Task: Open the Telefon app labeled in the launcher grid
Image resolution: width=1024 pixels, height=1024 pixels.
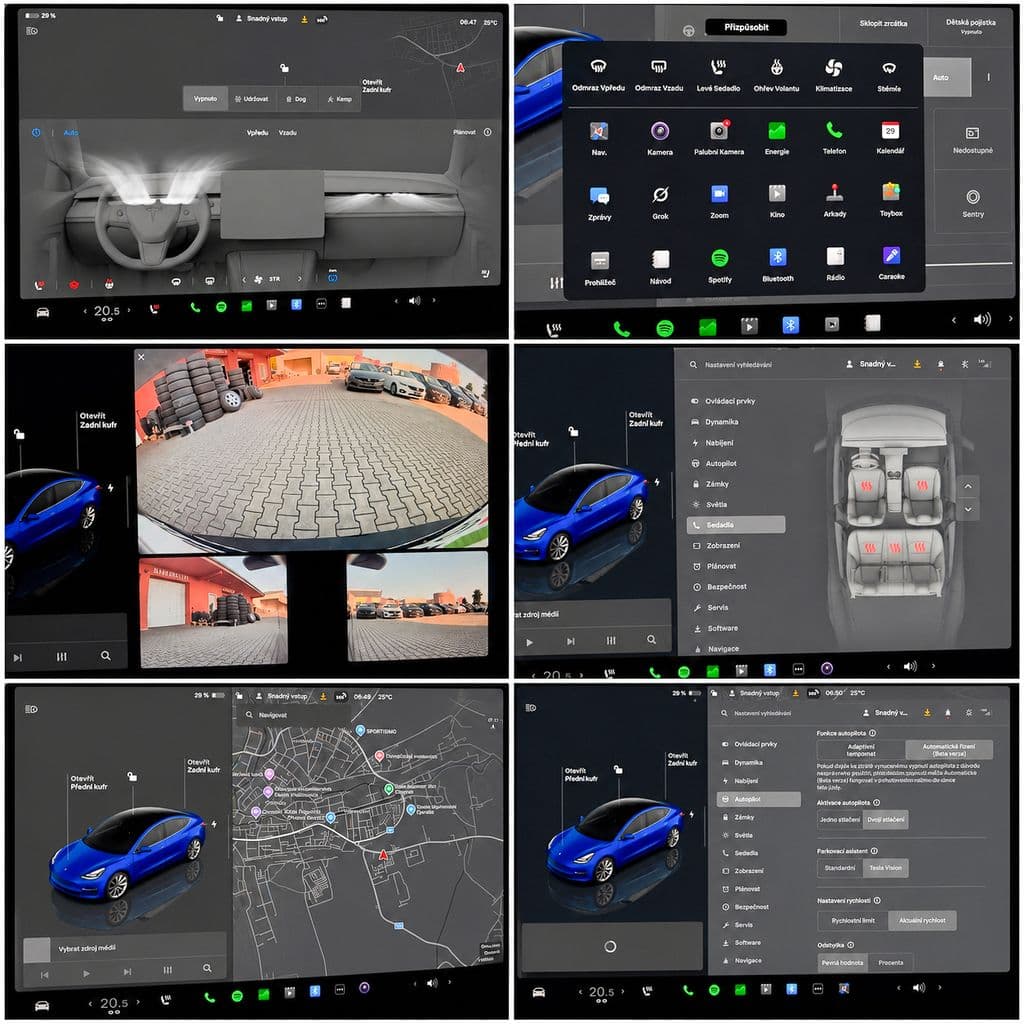Action: pos(834,138)
